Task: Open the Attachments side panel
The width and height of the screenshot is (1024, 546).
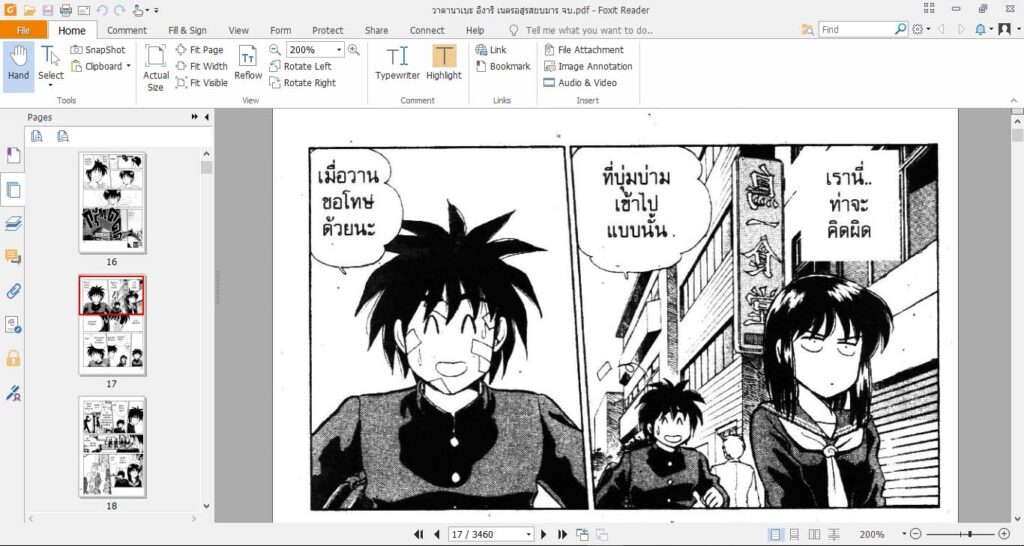Action: (x=13, y=291)
